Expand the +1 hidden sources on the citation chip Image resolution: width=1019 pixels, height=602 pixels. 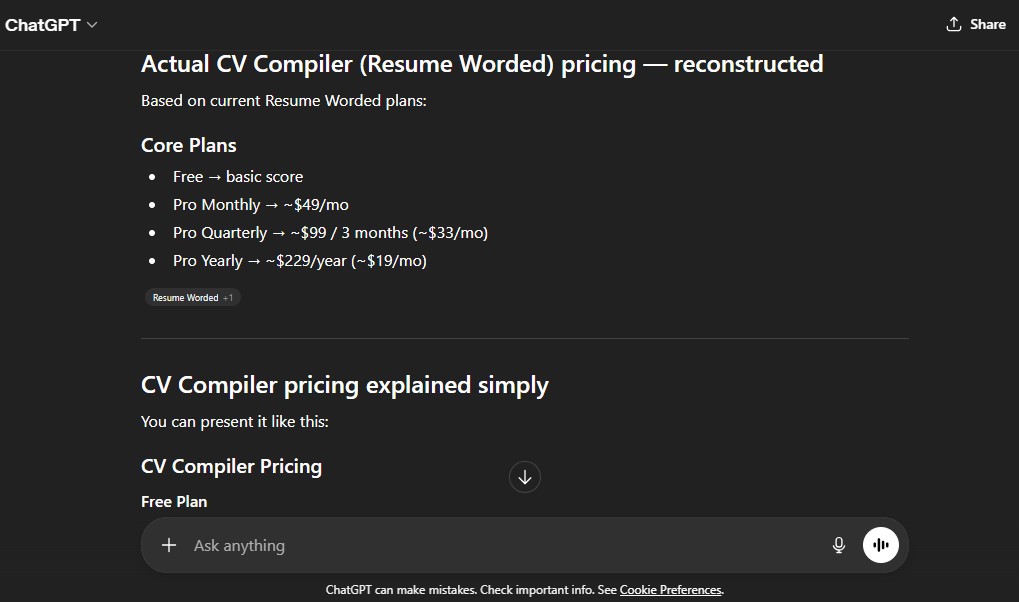coord(227,296)
